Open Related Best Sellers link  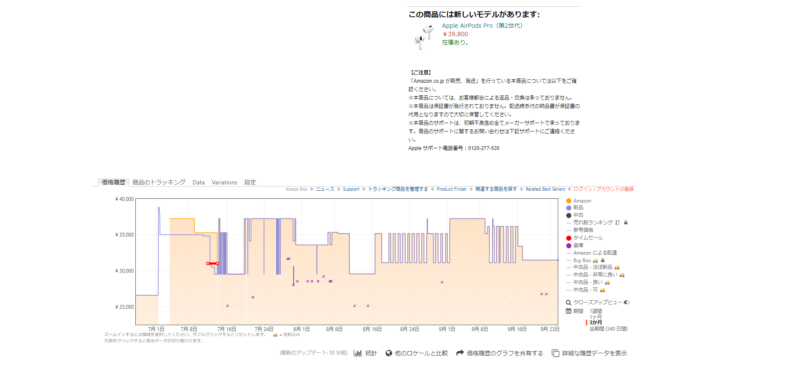coord(545,189)
